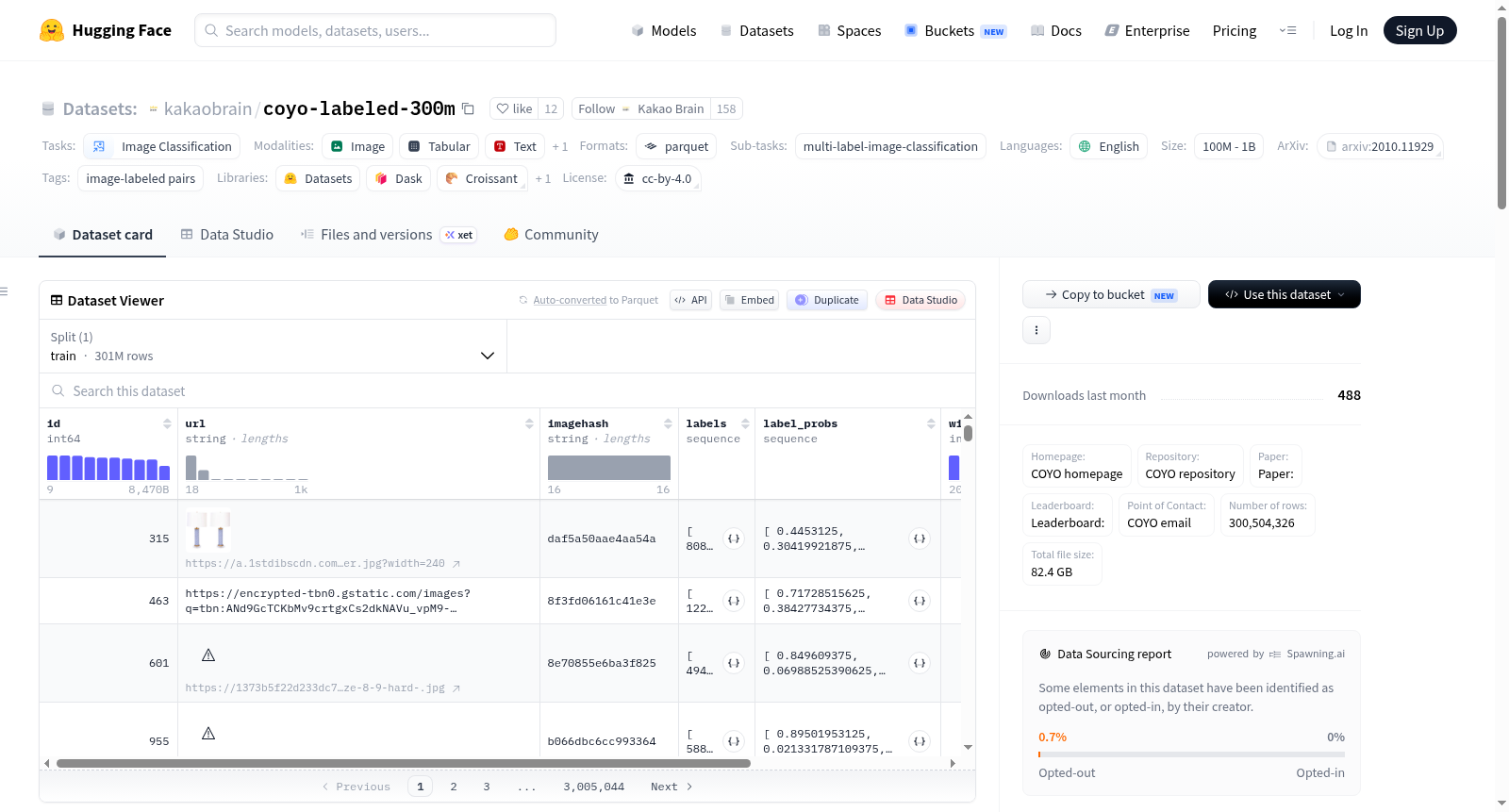Jump to page 3,005,044
The image size is (1509, 812).
(x=594, y=787)
